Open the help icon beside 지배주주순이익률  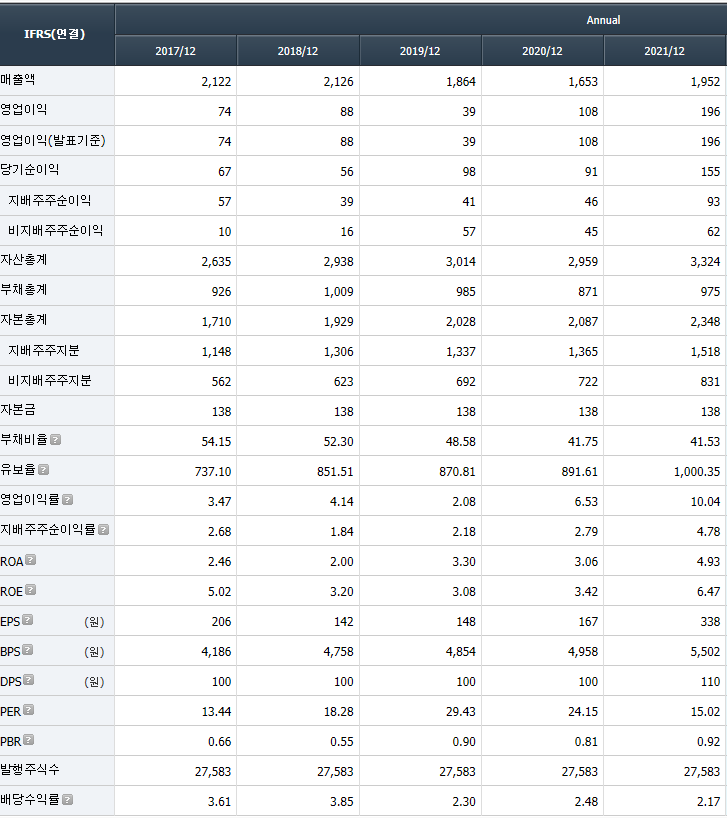(103, 530)
